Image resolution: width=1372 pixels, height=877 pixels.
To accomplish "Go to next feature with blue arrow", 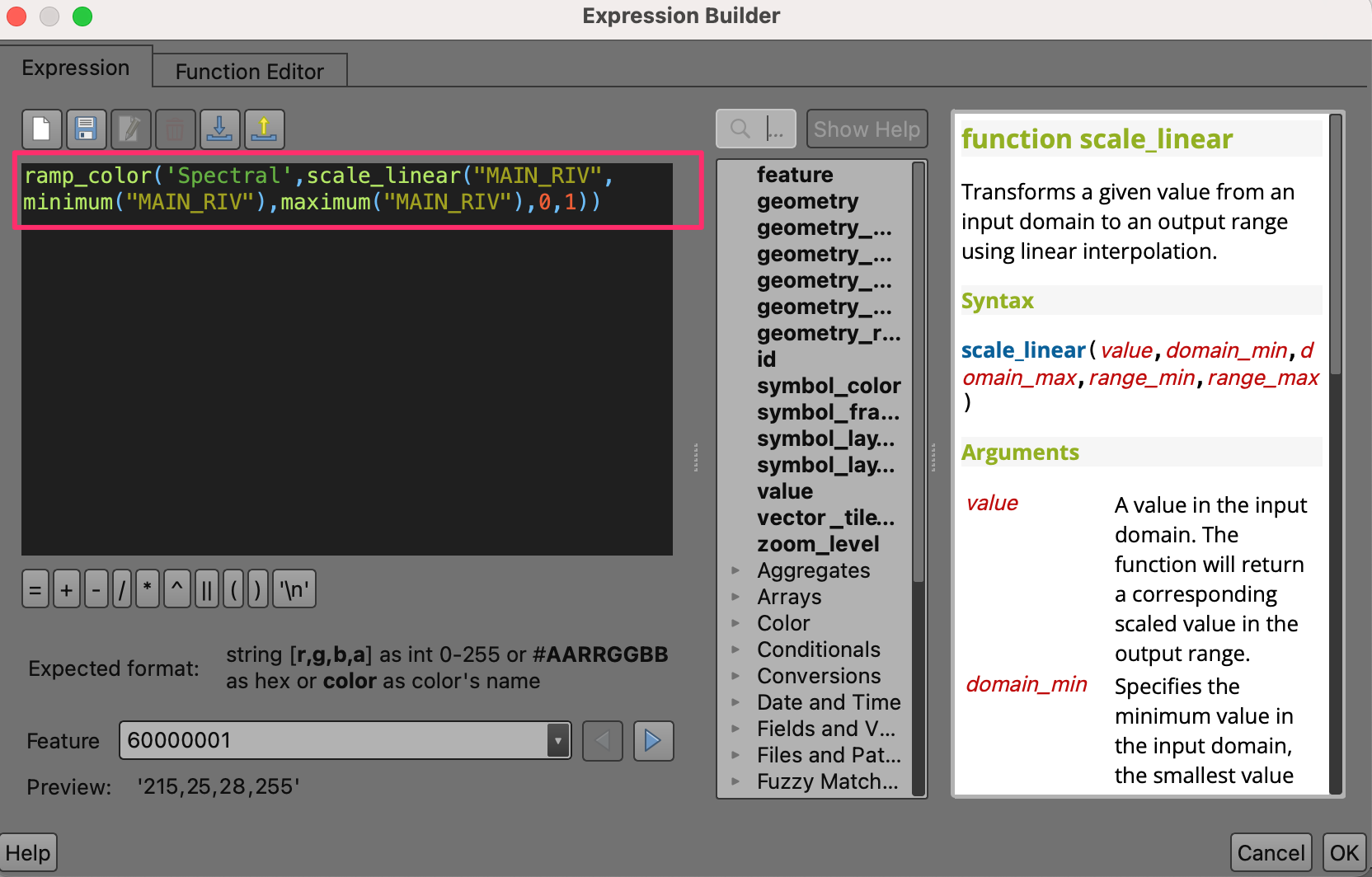I will pos(653,741).
